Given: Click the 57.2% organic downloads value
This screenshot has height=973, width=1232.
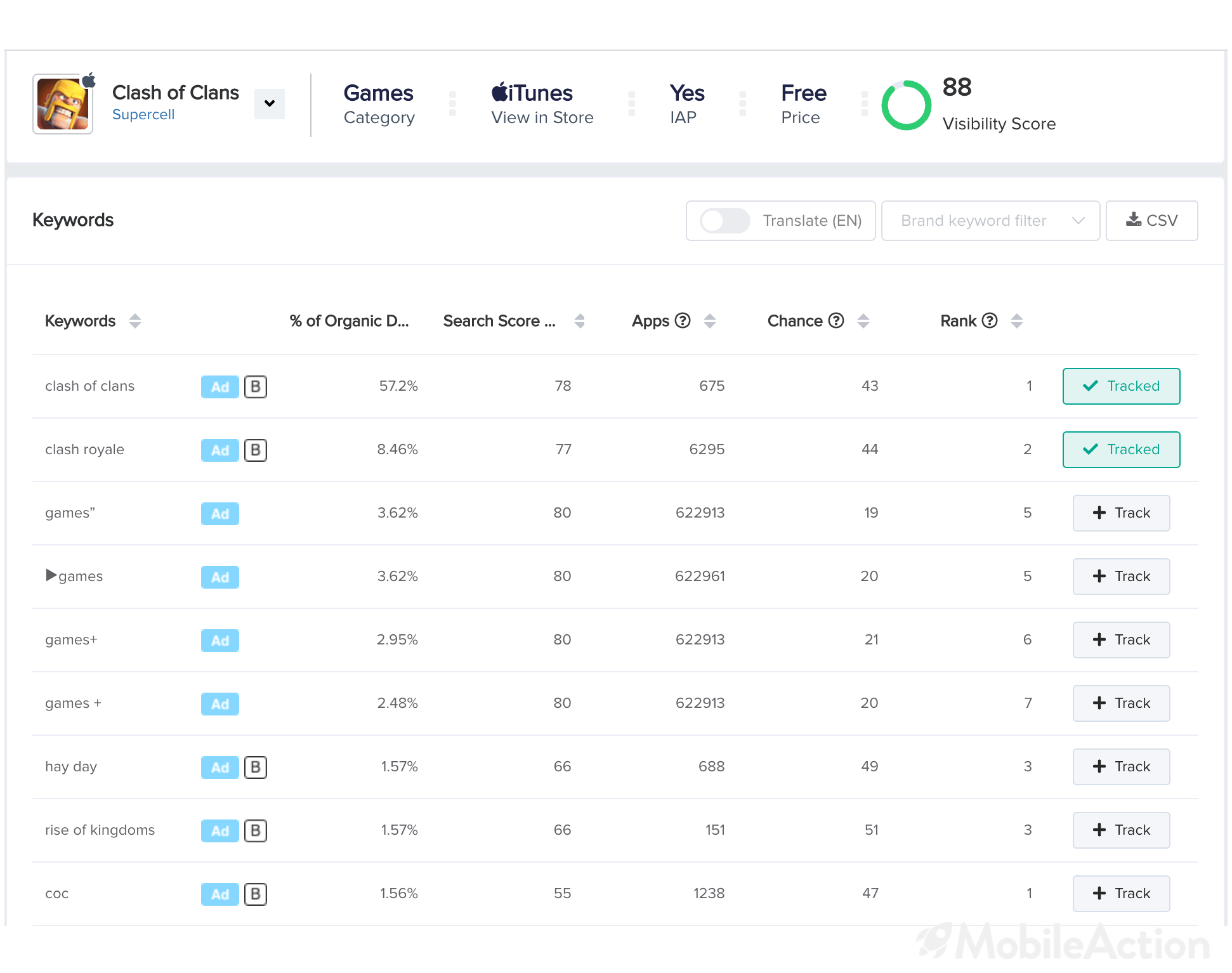Looking at the screenshot, I should [398, 386].
